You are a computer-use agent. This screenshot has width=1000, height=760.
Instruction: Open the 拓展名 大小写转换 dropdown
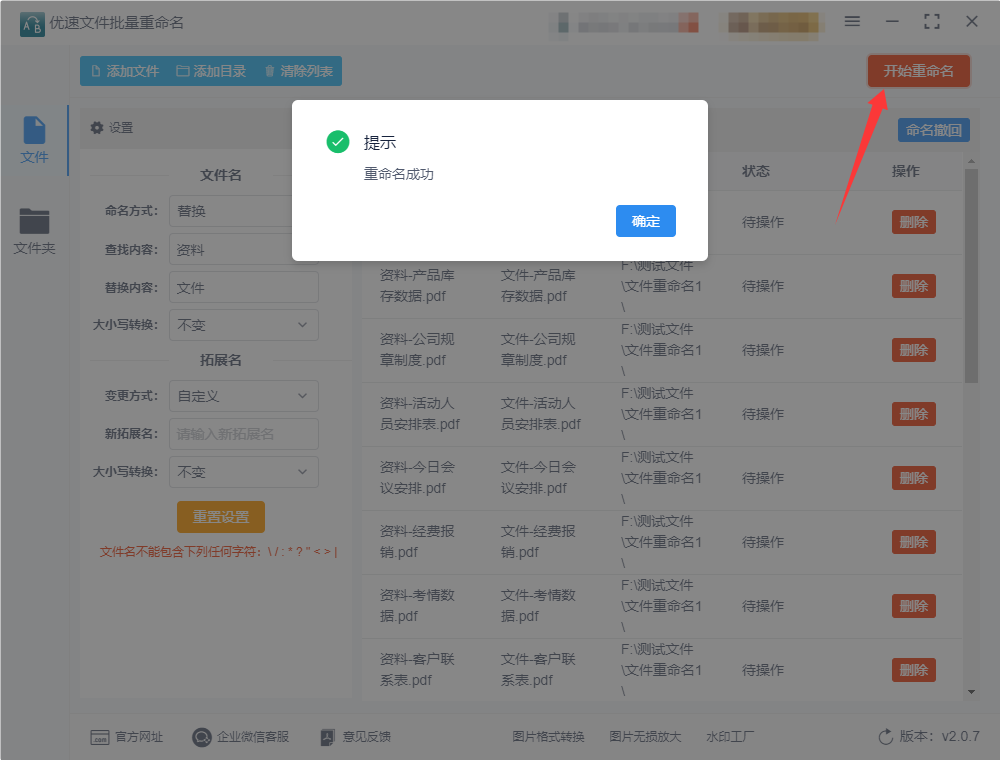point(244,472)
